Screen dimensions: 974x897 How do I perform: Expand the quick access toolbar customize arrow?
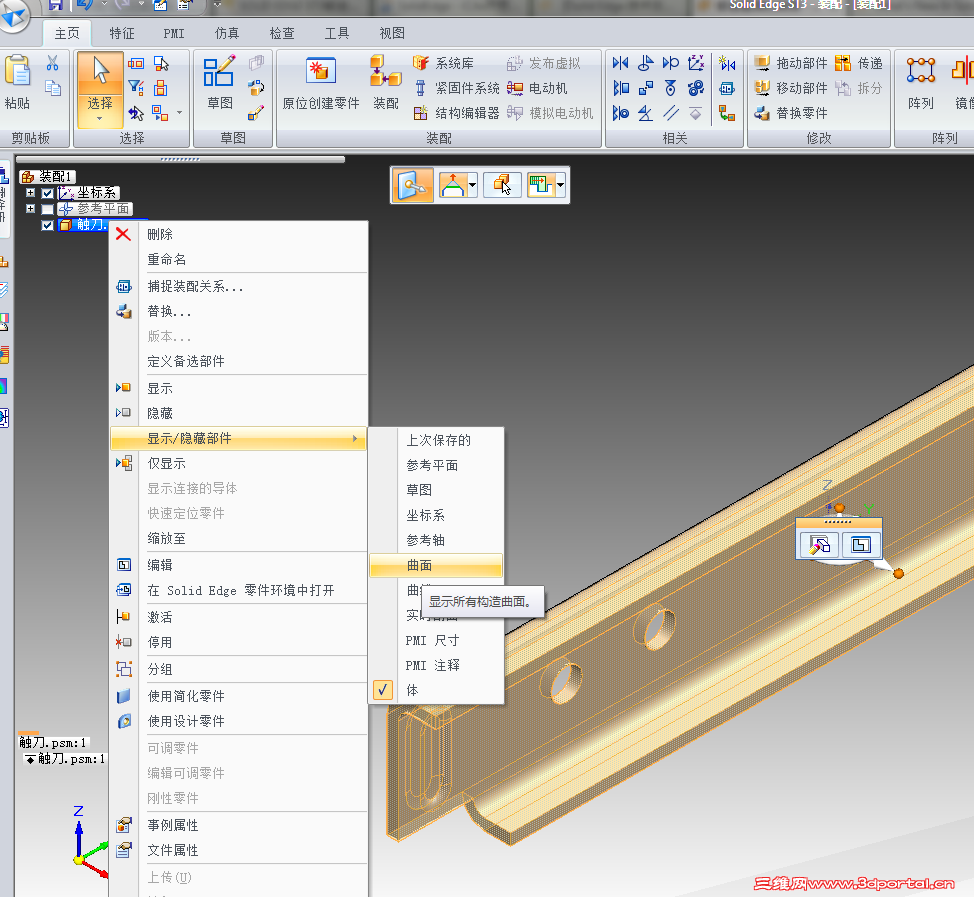[217, 4]
